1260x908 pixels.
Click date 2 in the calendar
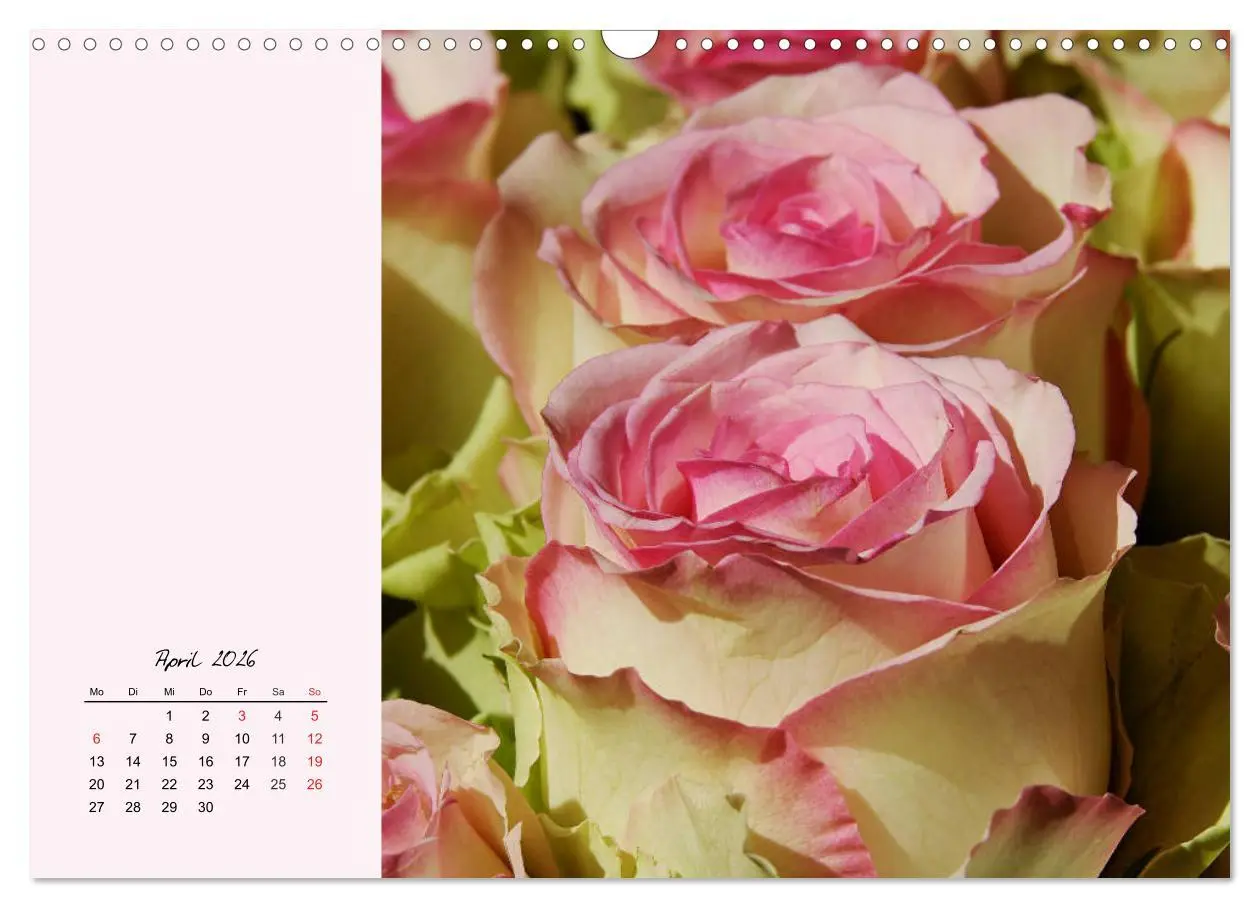(x=206, y=716)
